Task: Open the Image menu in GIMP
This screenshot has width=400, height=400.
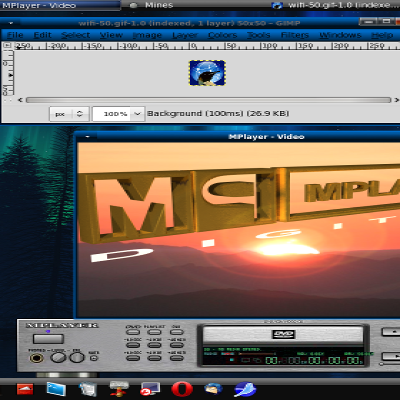Action: coord(147,35)
